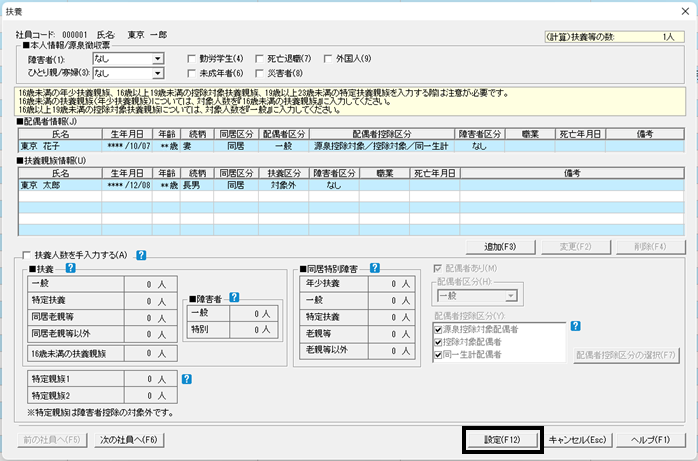Screen dimensions: 698x461
Task: Click the 年少扶養 count field
Action: click(x=392, y=284)
